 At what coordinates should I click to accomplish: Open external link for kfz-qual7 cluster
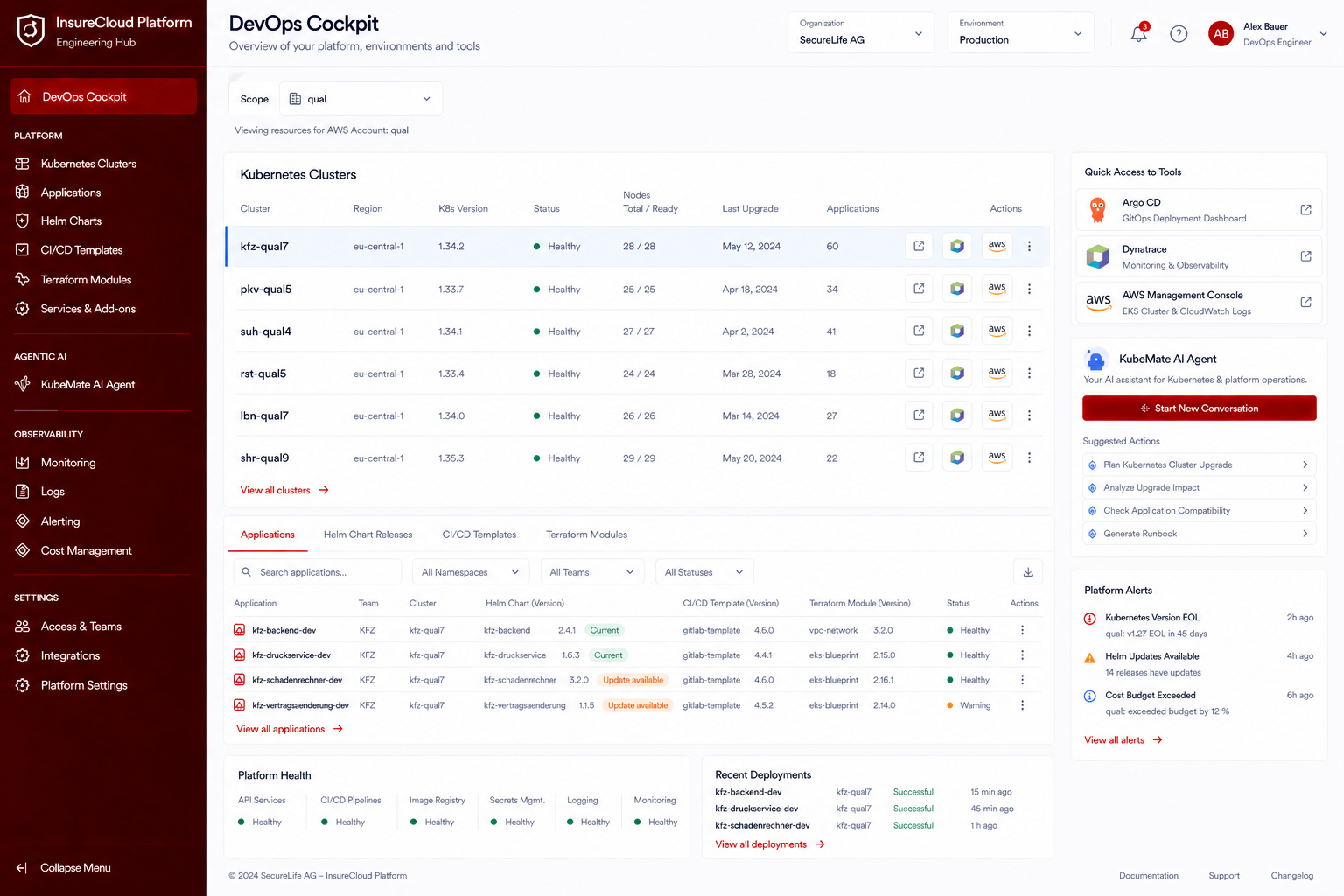click(919, 246)
